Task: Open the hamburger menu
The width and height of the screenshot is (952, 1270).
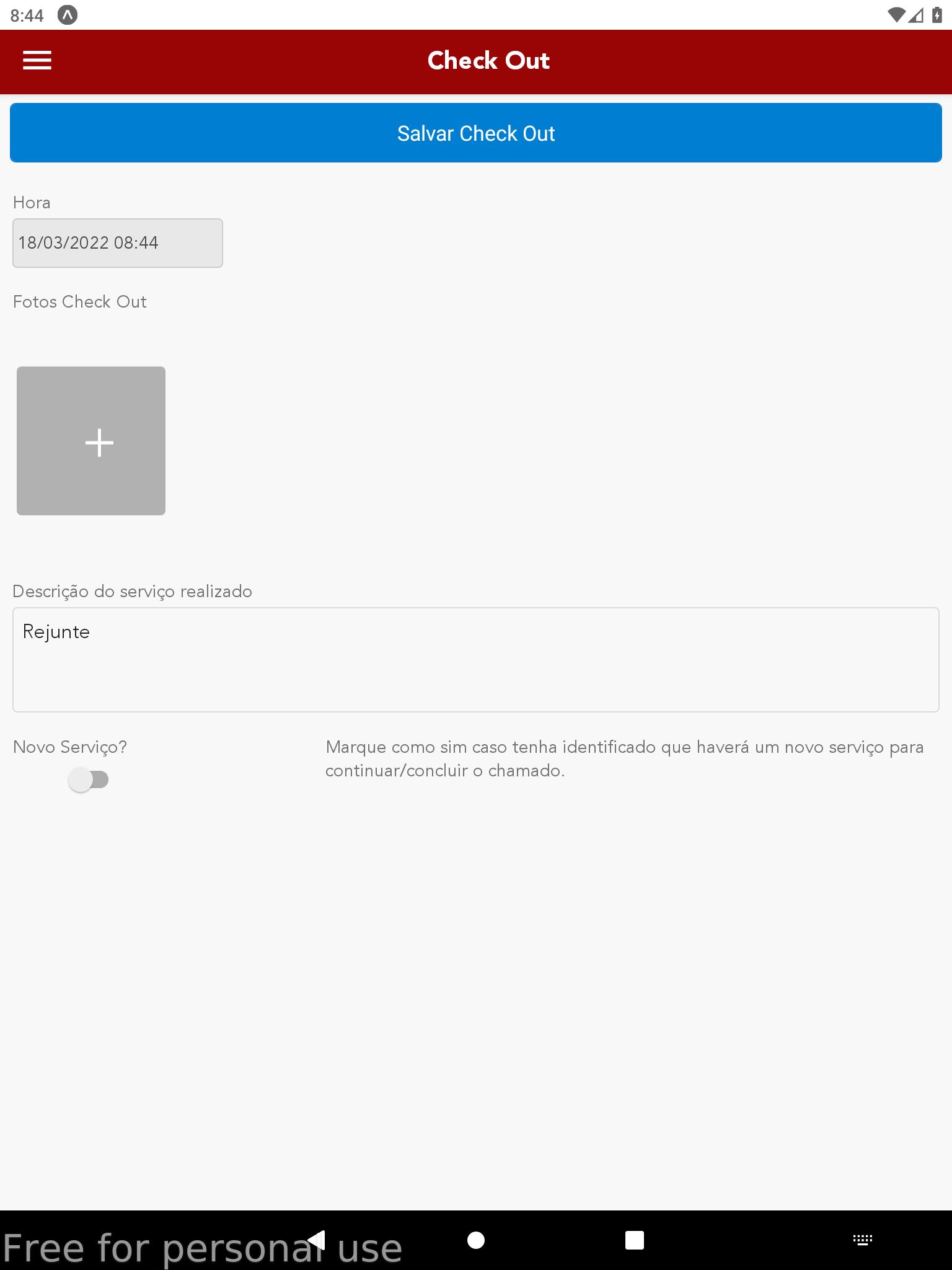Action: coord(37,61)
